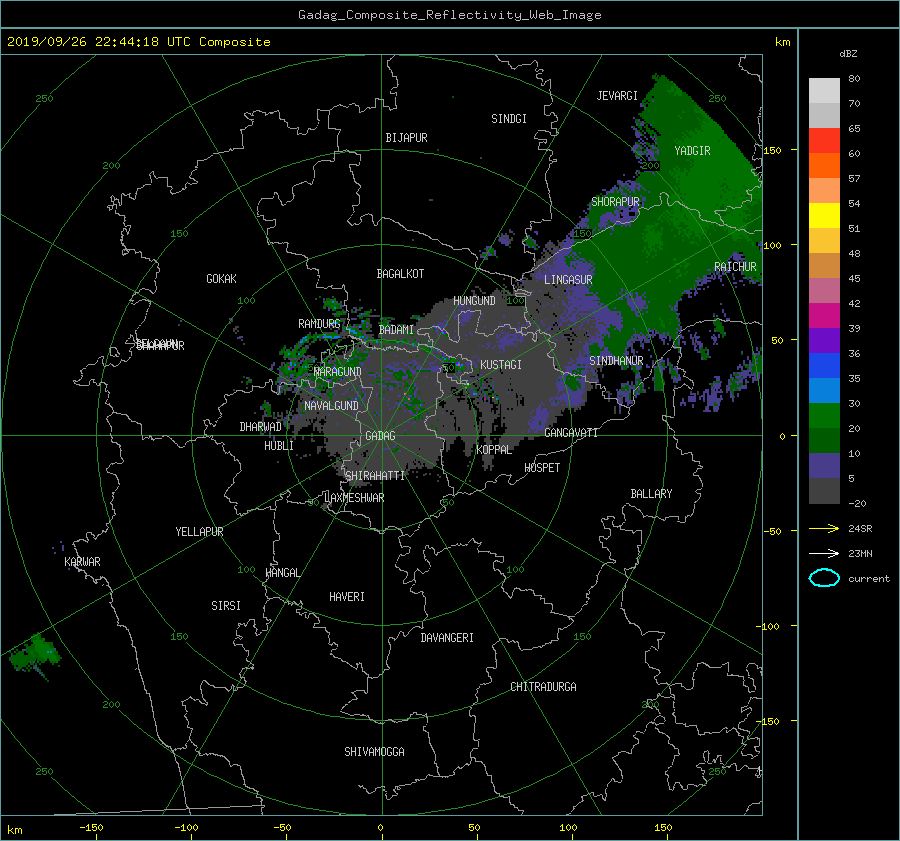Click the CHITRADURGA city label

[x=543, y=687]
